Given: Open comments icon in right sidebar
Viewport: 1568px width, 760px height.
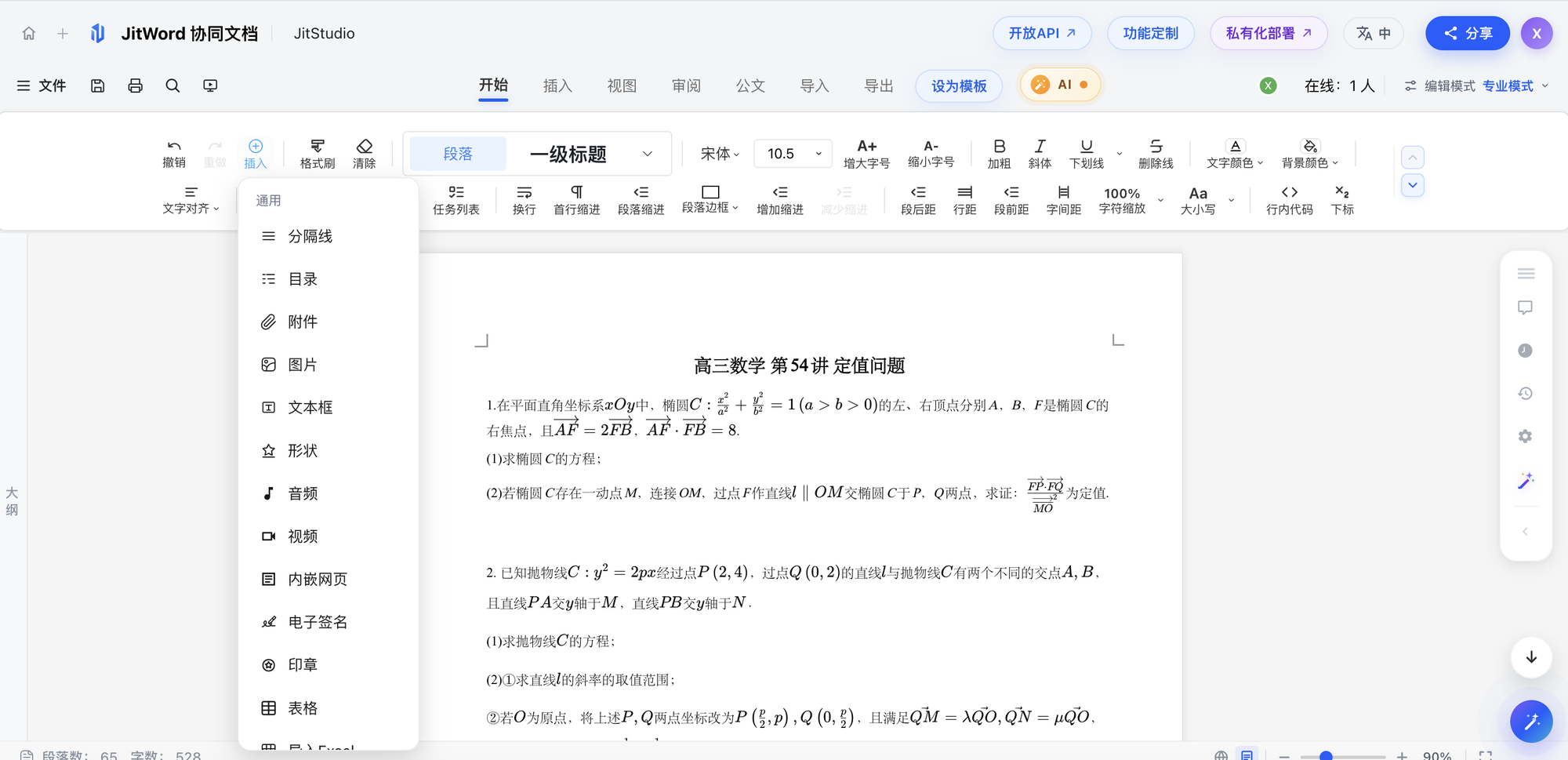Looking at the screenshot, I should [1525, 307].
